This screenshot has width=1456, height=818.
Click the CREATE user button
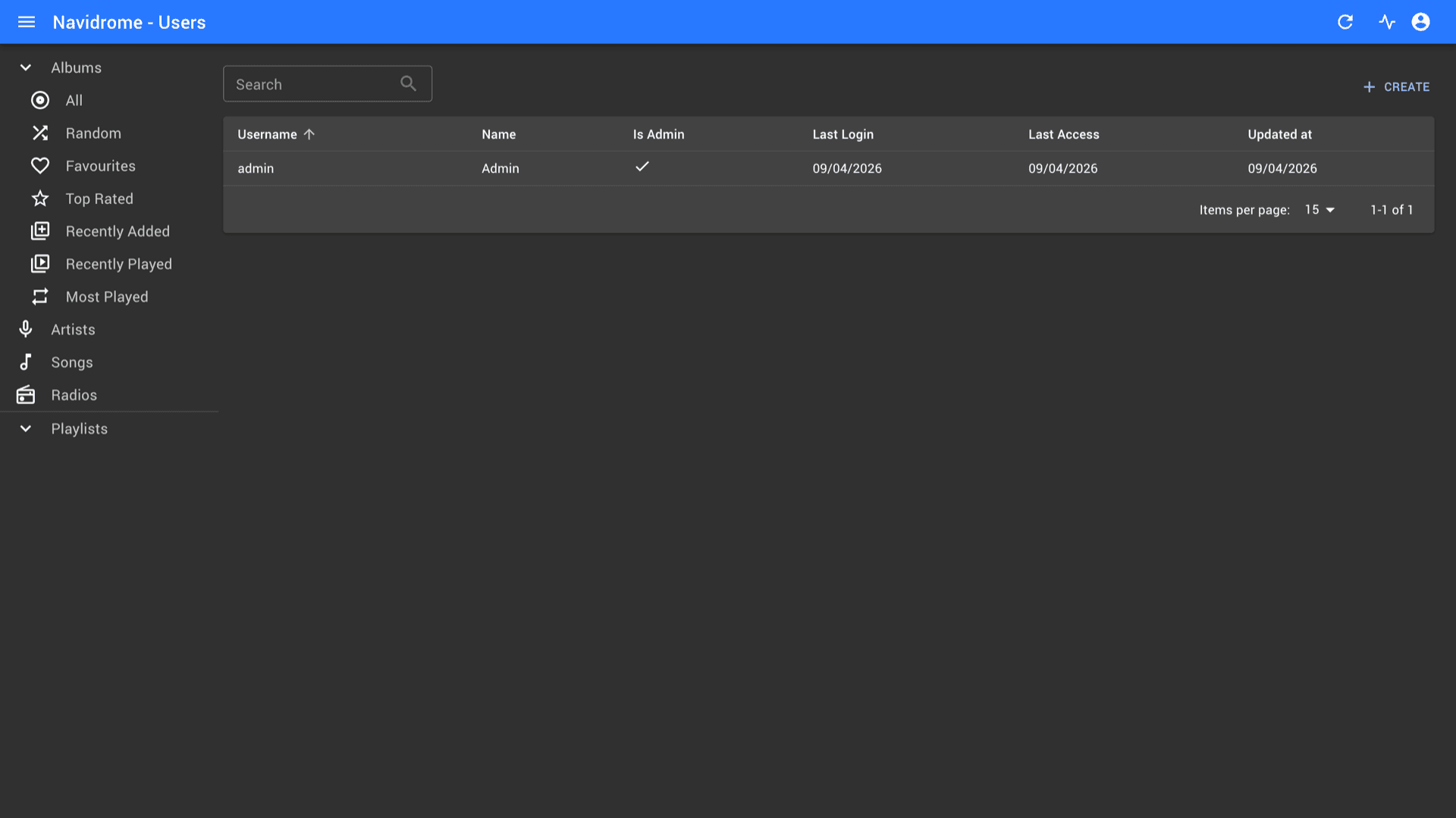(1396, 87)
